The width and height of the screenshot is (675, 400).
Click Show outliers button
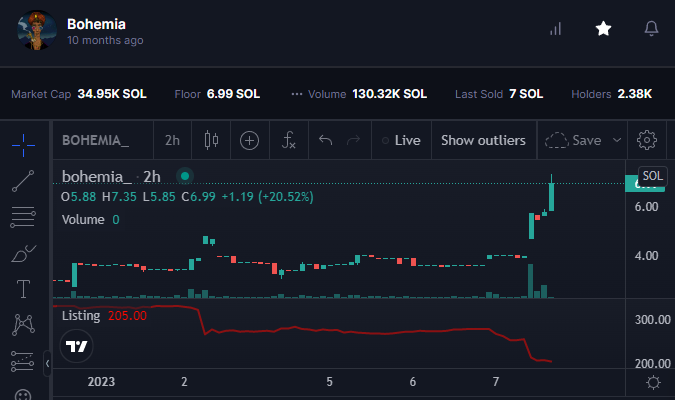483,140
